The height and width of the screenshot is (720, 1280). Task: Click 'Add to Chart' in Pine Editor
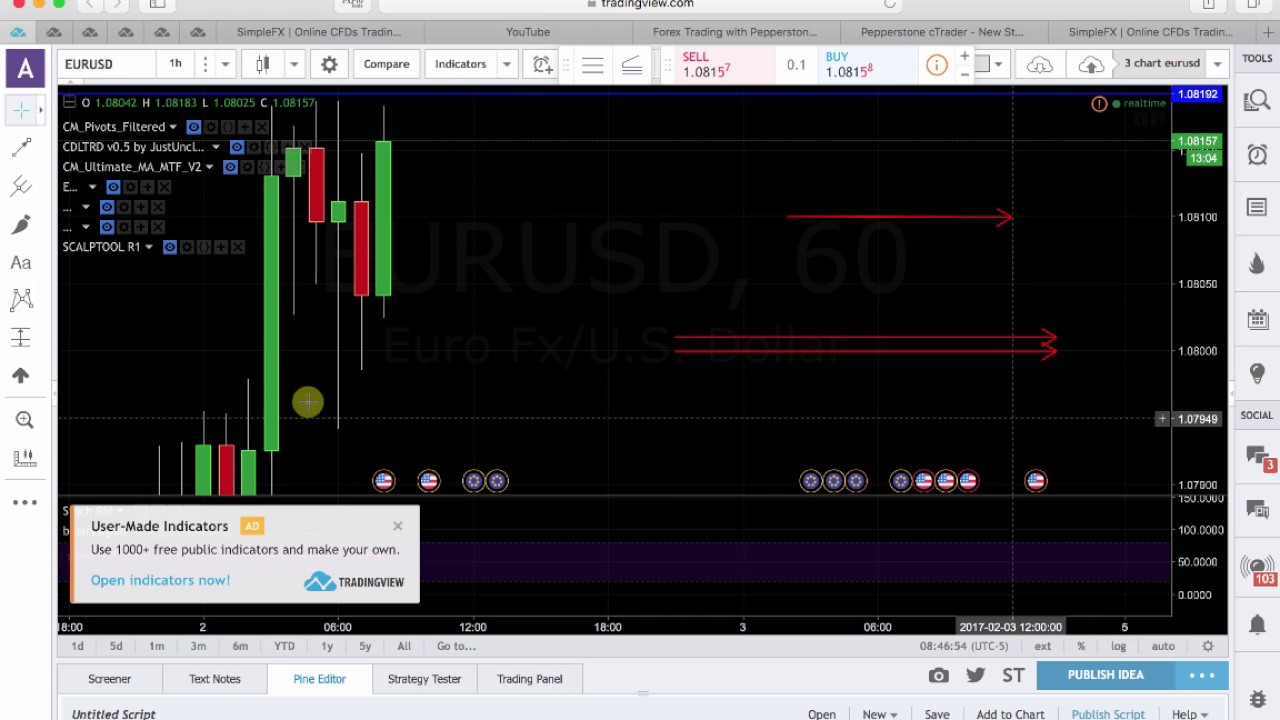[1010, 714]
